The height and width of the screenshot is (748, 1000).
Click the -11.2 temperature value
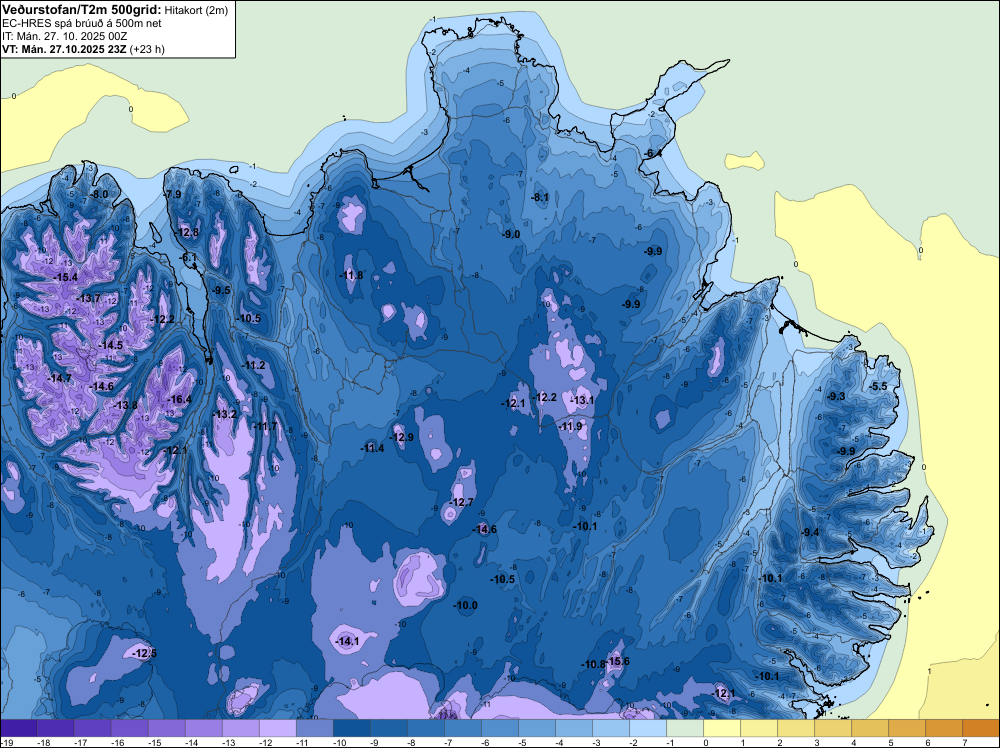pos(254,365)
